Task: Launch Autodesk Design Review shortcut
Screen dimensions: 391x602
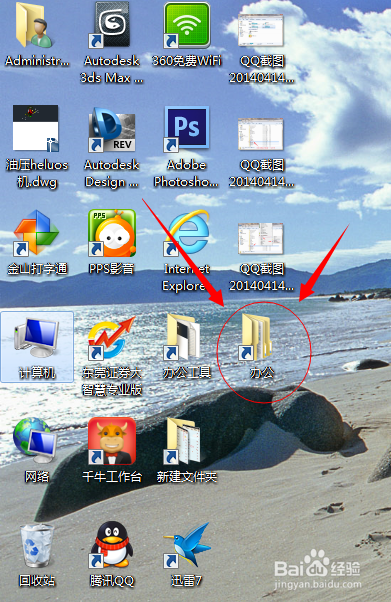Action: 111,129
